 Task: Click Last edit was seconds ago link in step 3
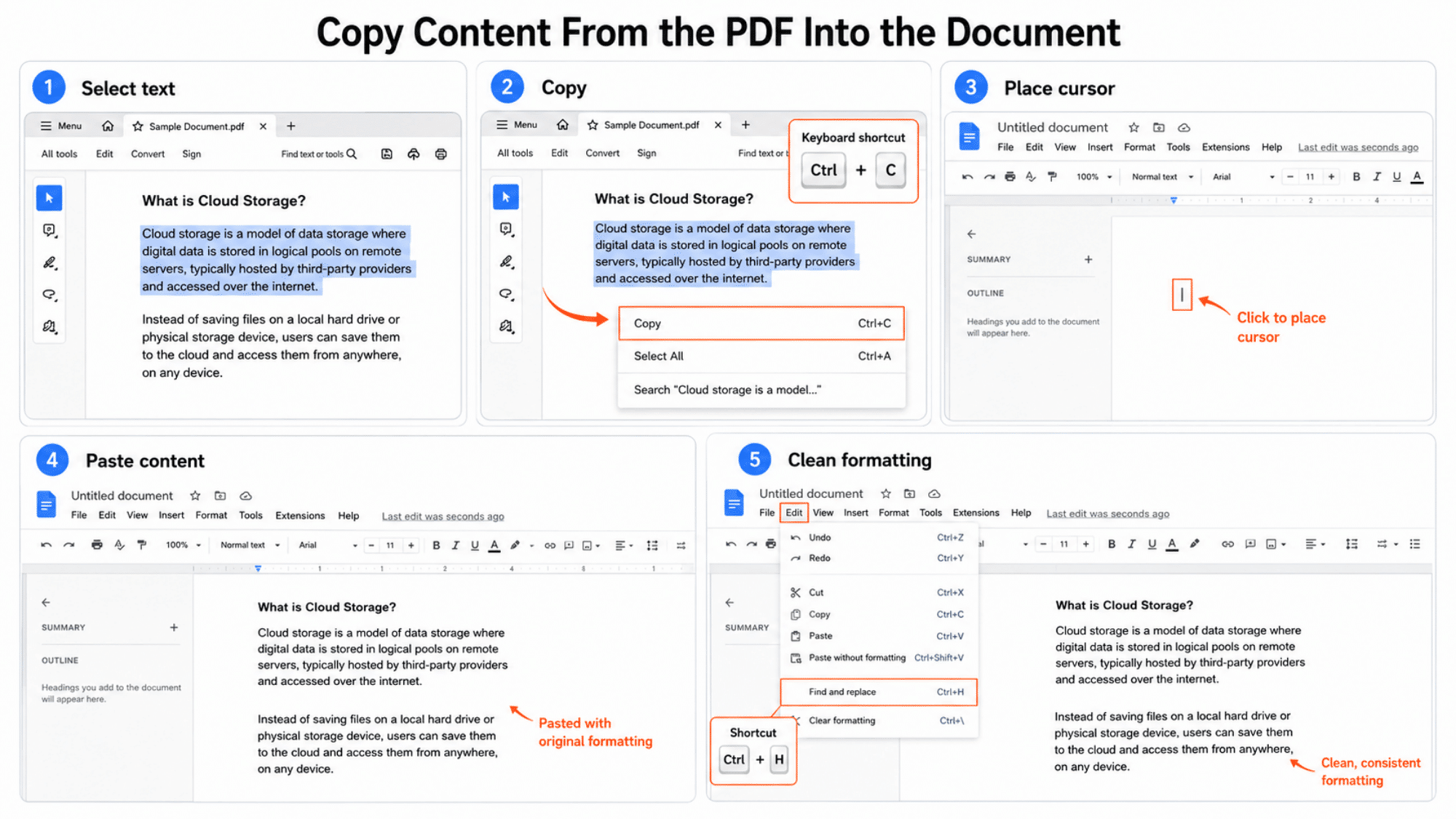pos(1358,147)
